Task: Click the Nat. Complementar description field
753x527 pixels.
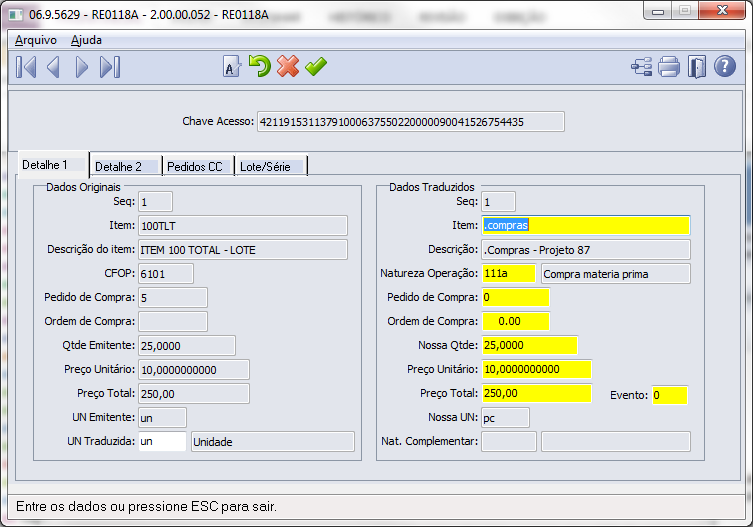Action: coord(616,441)
